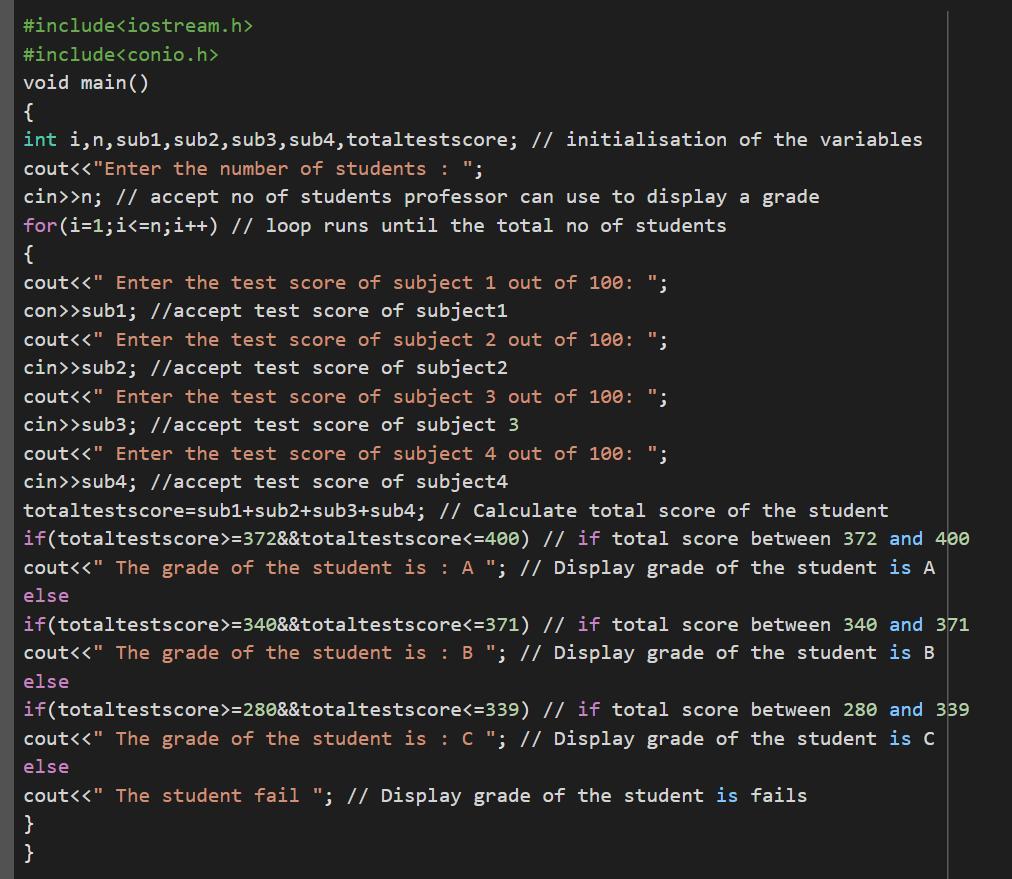Click the condition with 372 and 400
This screenshot has width=1012, height=879.
click(x=276, y=539)
